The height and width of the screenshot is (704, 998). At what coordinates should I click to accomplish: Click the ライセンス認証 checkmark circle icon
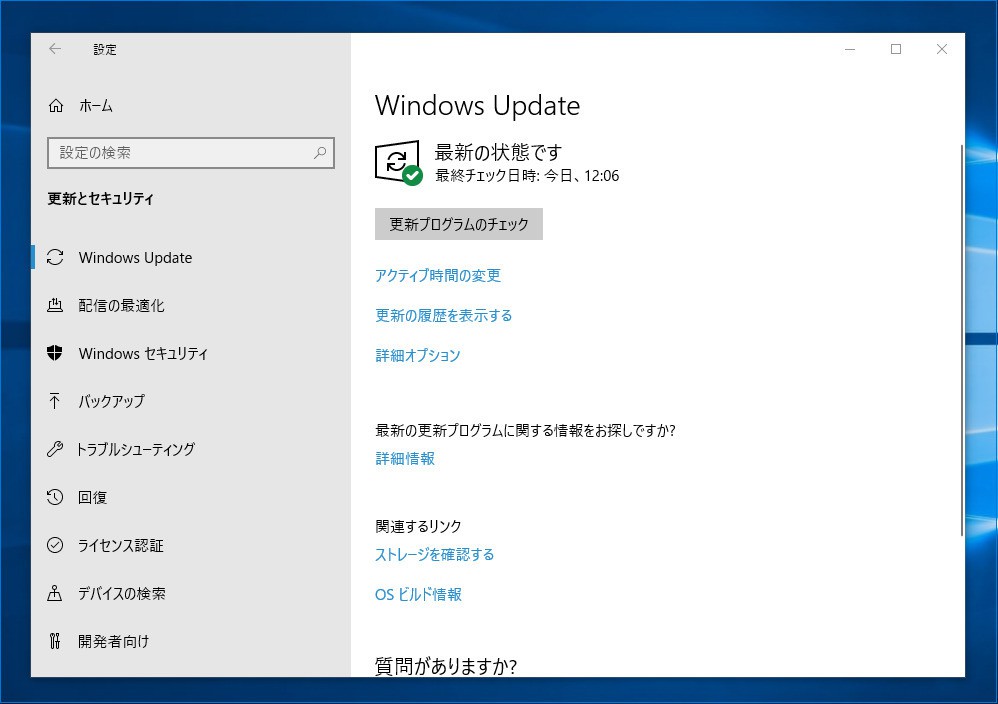[x=55, y=545]
